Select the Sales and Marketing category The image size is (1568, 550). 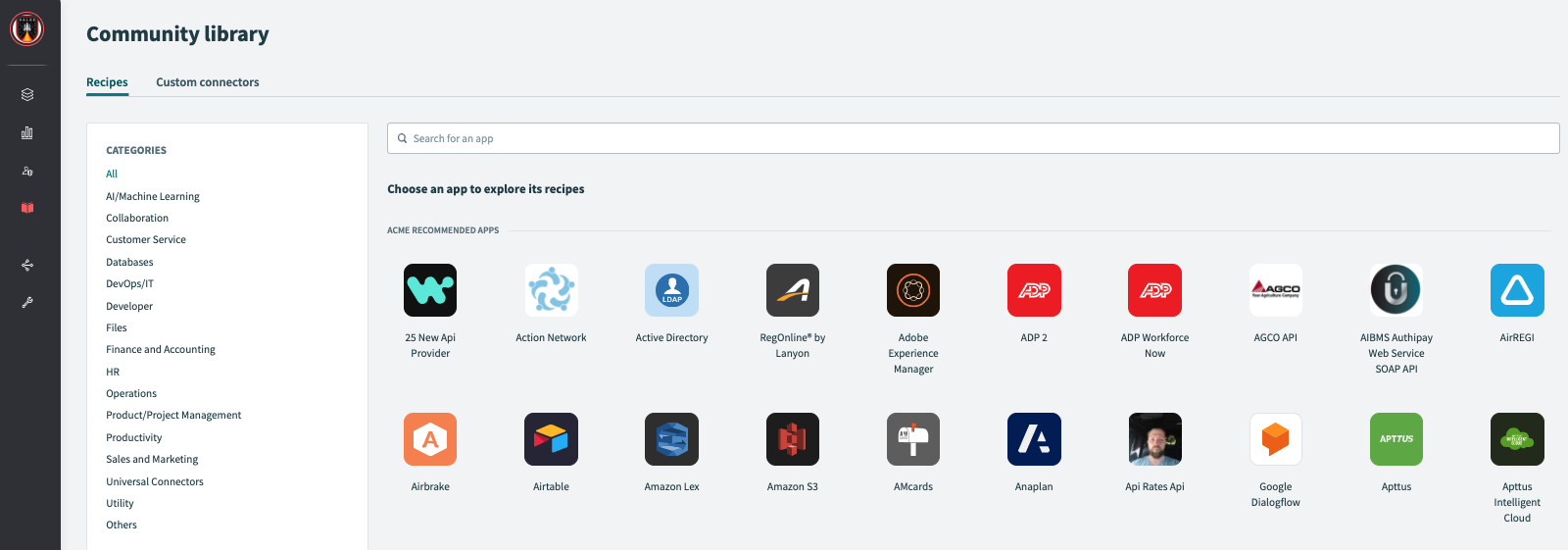152,459
